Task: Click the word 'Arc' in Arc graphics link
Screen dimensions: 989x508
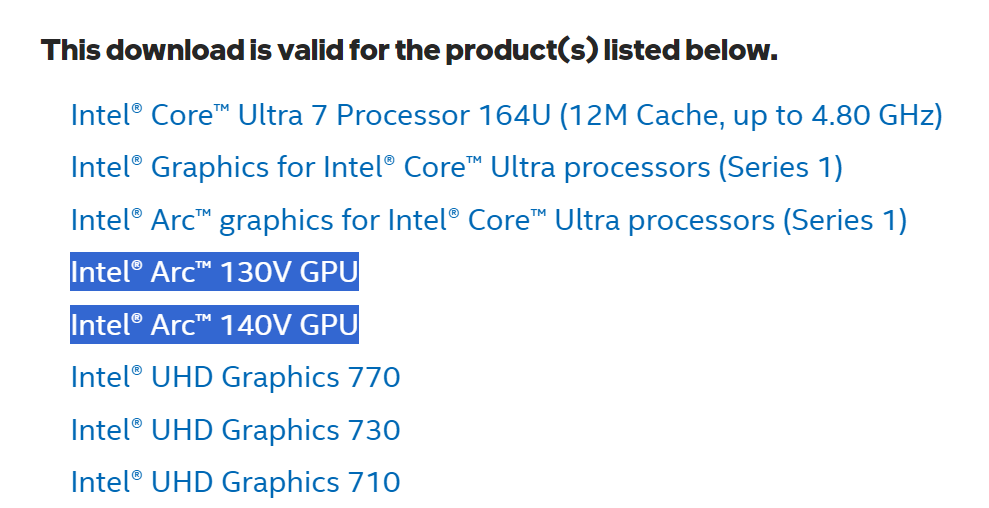Action: (172, 219)
